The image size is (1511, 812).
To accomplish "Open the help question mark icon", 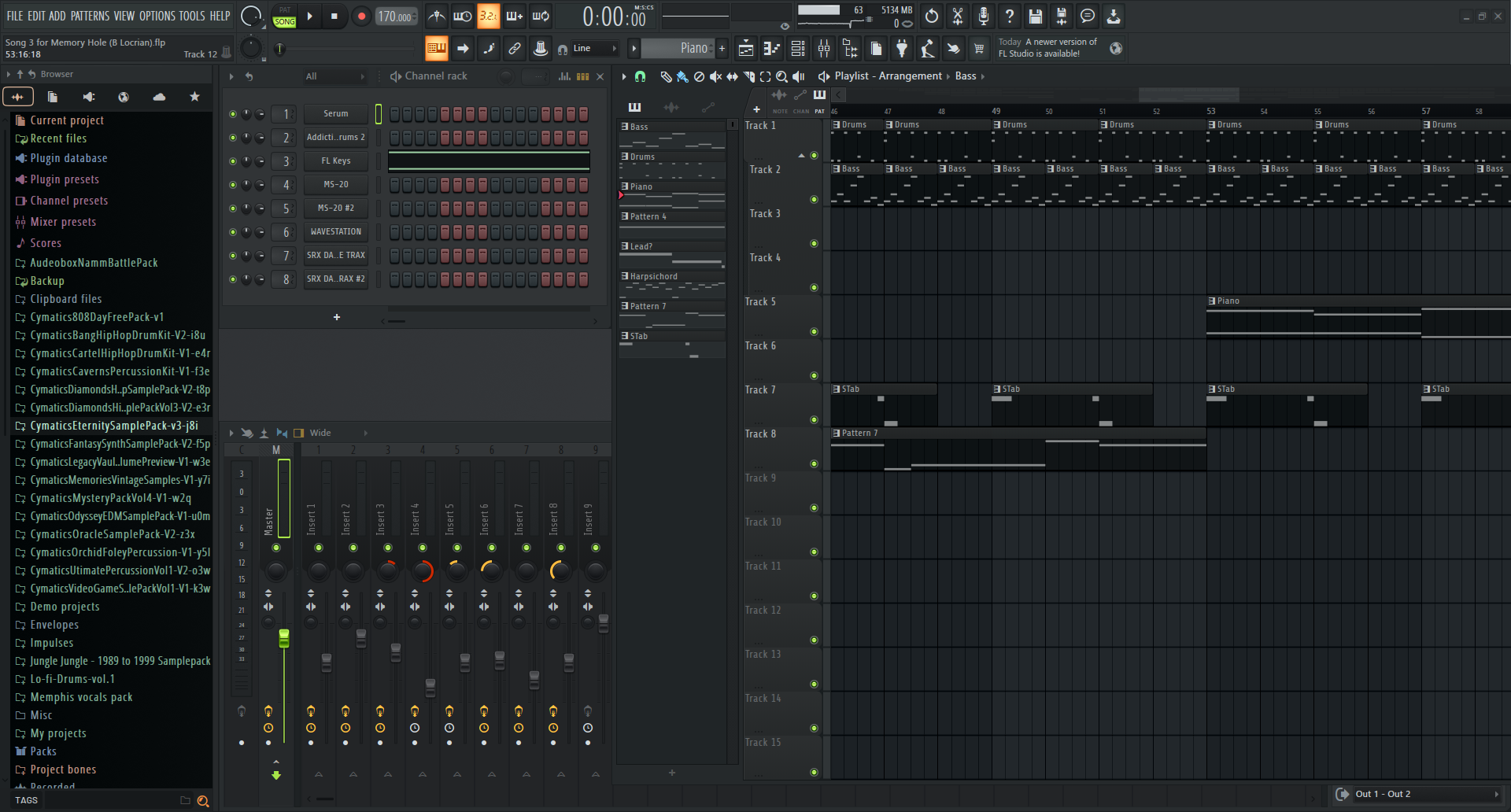I will (x=1010, y=17).
